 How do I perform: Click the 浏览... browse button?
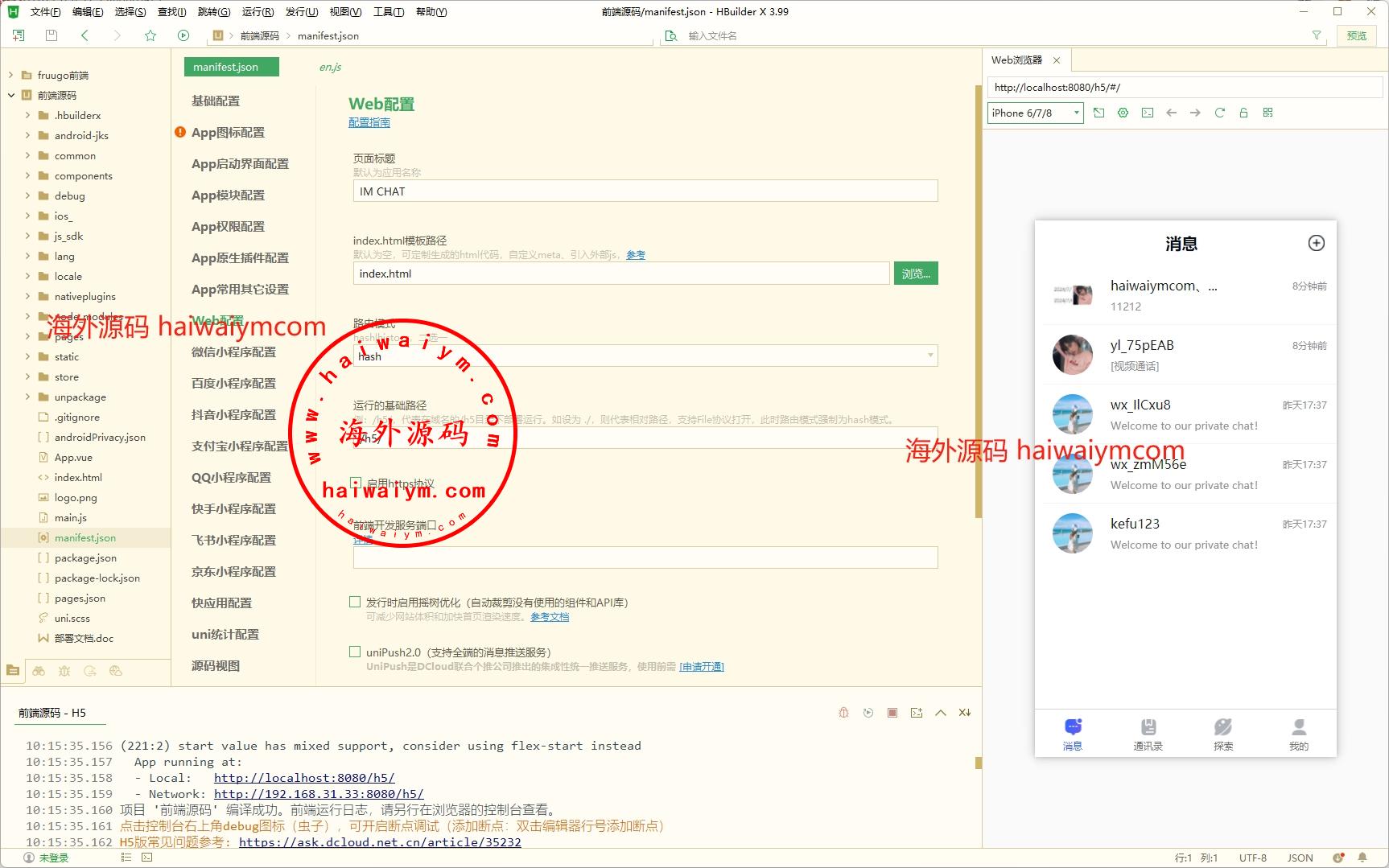915,274
